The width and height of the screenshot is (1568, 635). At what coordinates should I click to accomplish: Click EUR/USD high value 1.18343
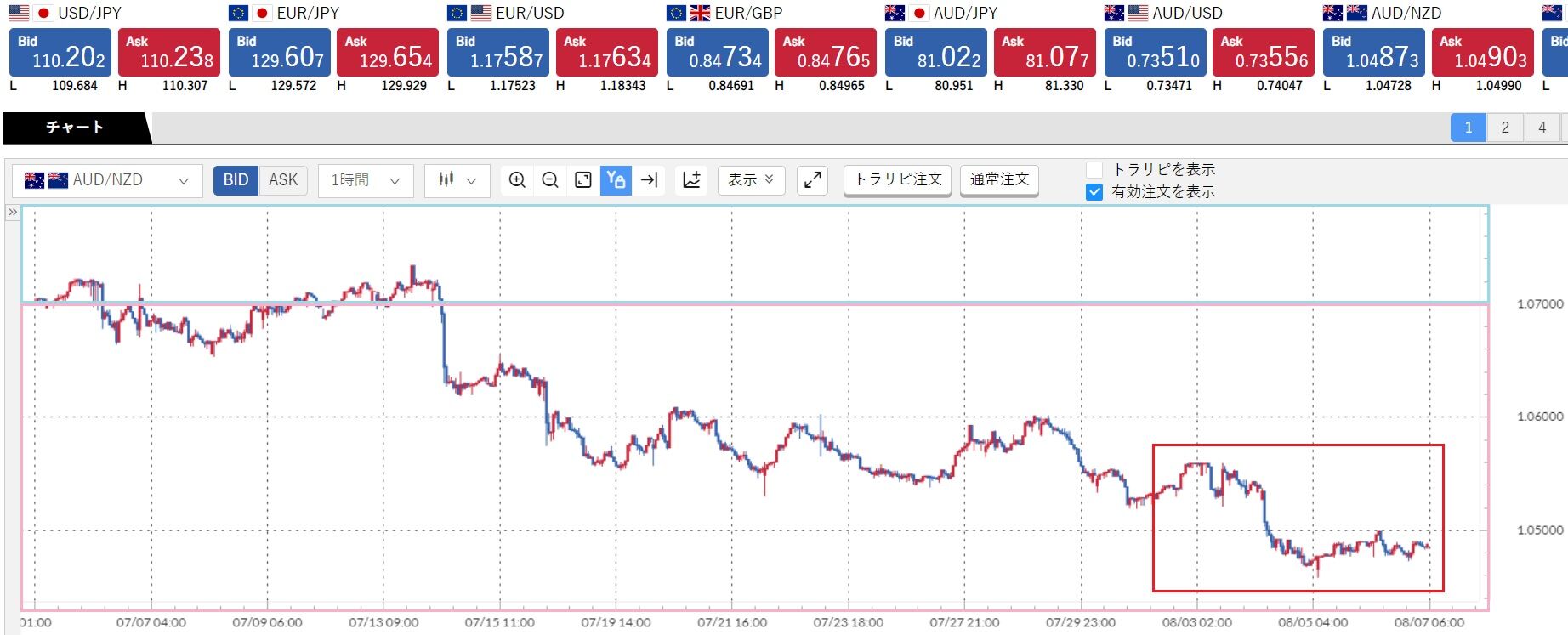pyautogui.click(x=622, y=86)
